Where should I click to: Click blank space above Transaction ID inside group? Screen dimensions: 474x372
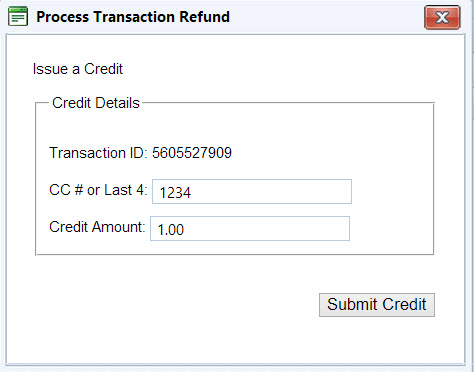233,128
